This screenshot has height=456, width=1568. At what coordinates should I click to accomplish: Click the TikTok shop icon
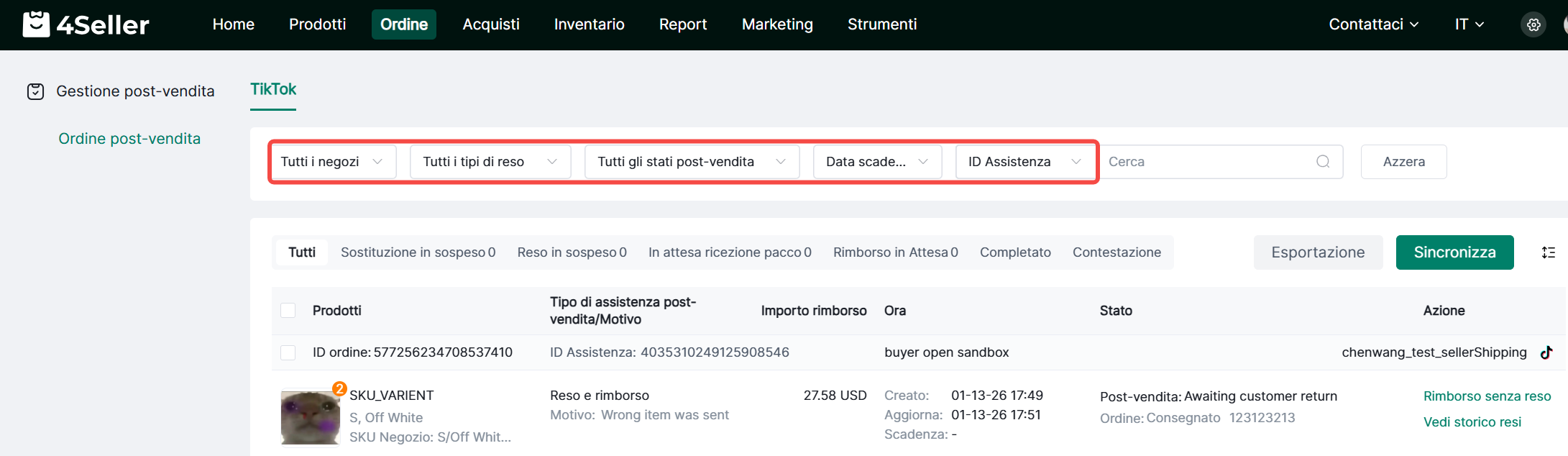click(x=1546, y=352)
